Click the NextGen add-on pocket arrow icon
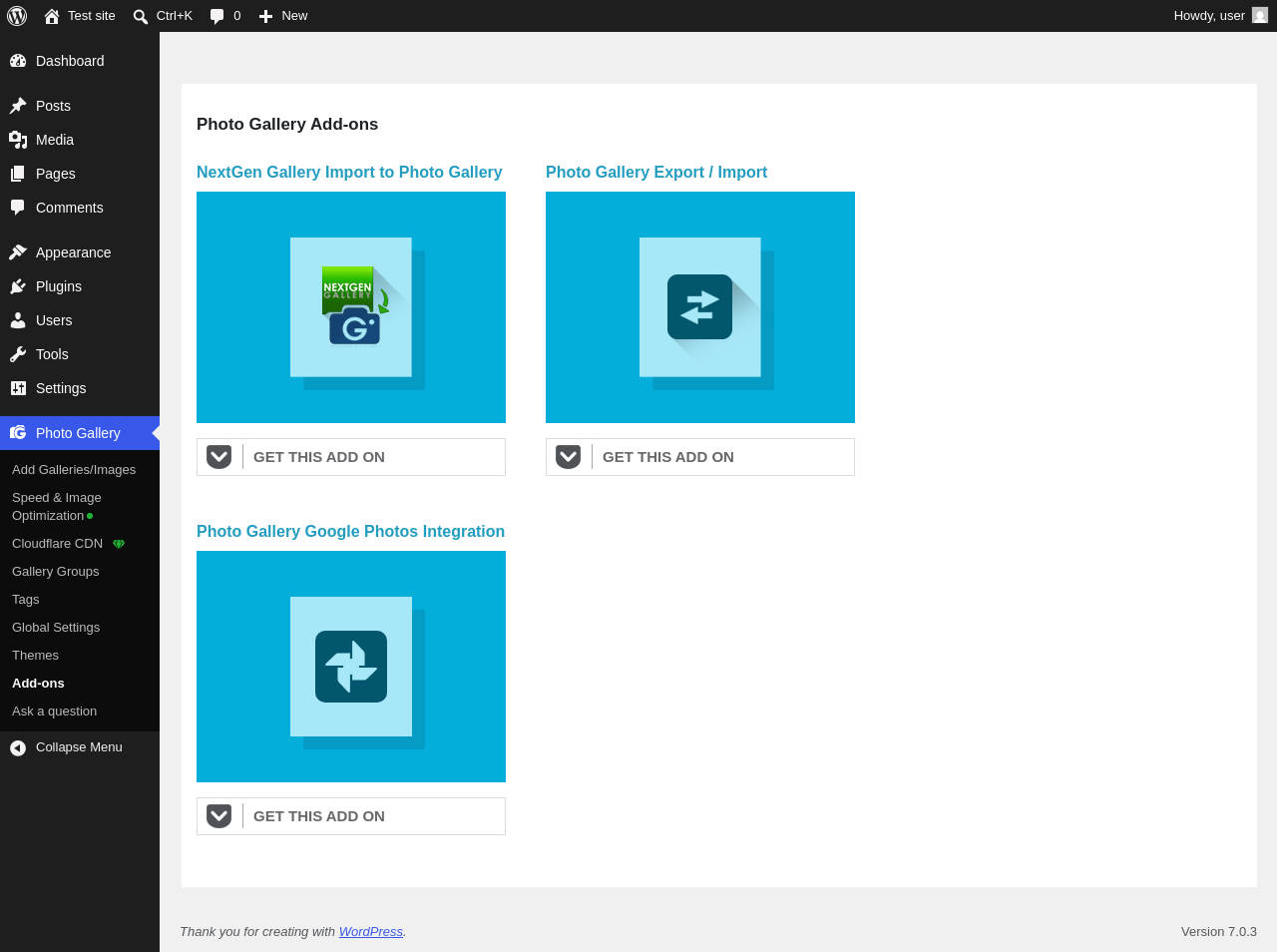1277x952 pixels. pos(219,457)
